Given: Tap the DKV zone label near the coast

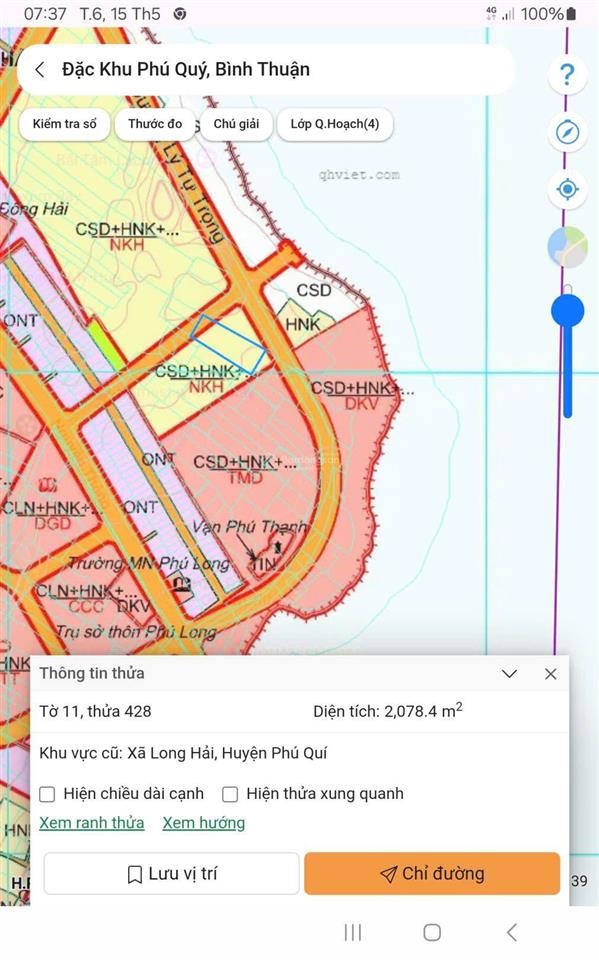Looking at the screenshot, I should tap(361, 403).
